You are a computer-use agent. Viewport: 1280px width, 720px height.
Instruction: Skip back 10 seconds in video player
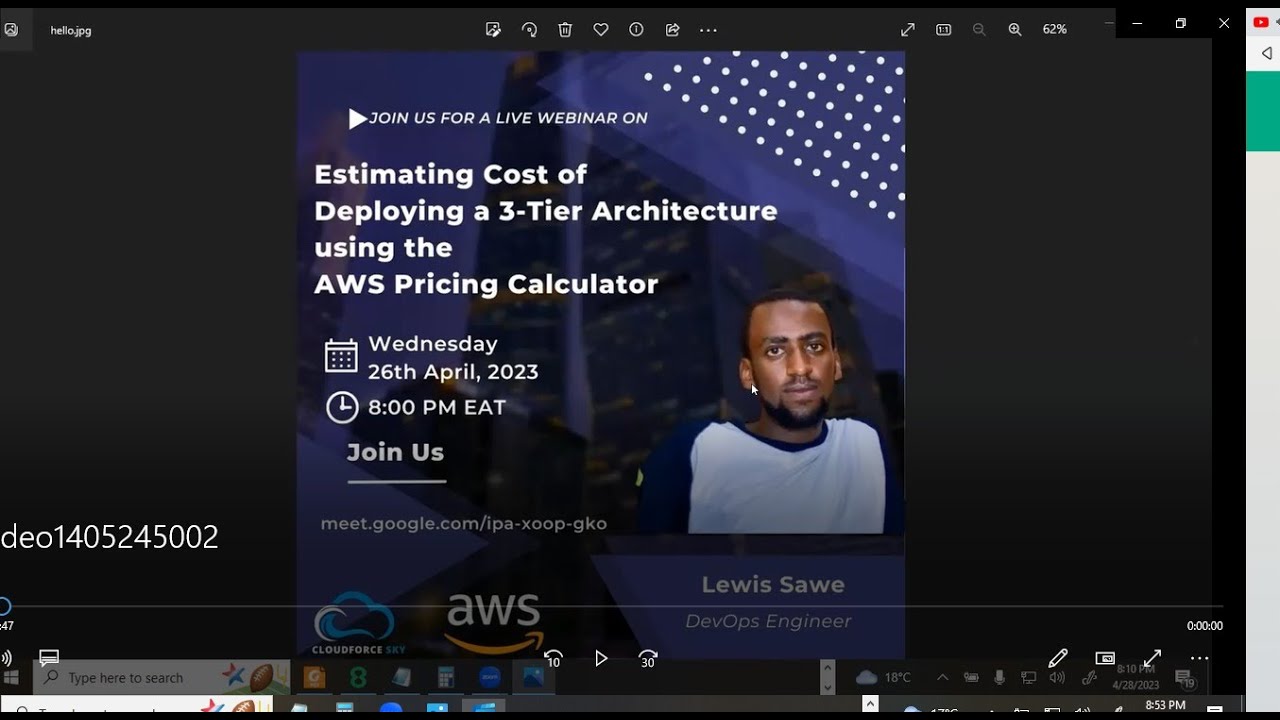553,658
